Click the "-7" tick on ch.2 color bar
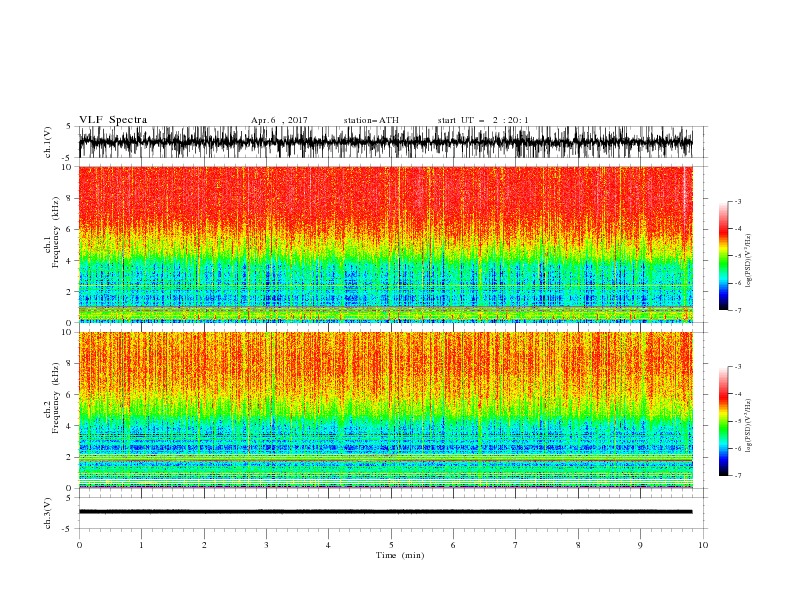The width and height of the screenshot is (792, 612). pyautogui.click(x=738, y=475)
